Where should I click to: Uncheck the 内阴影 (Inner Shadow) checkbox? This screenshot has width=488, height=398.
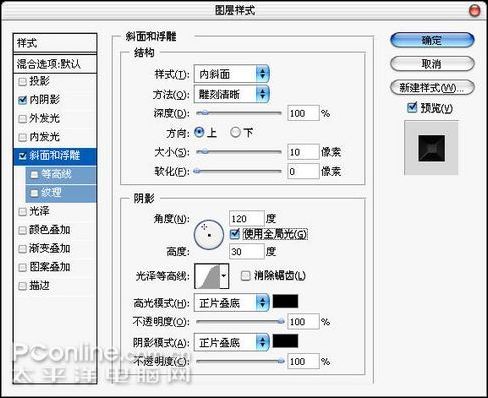[22, 100]
